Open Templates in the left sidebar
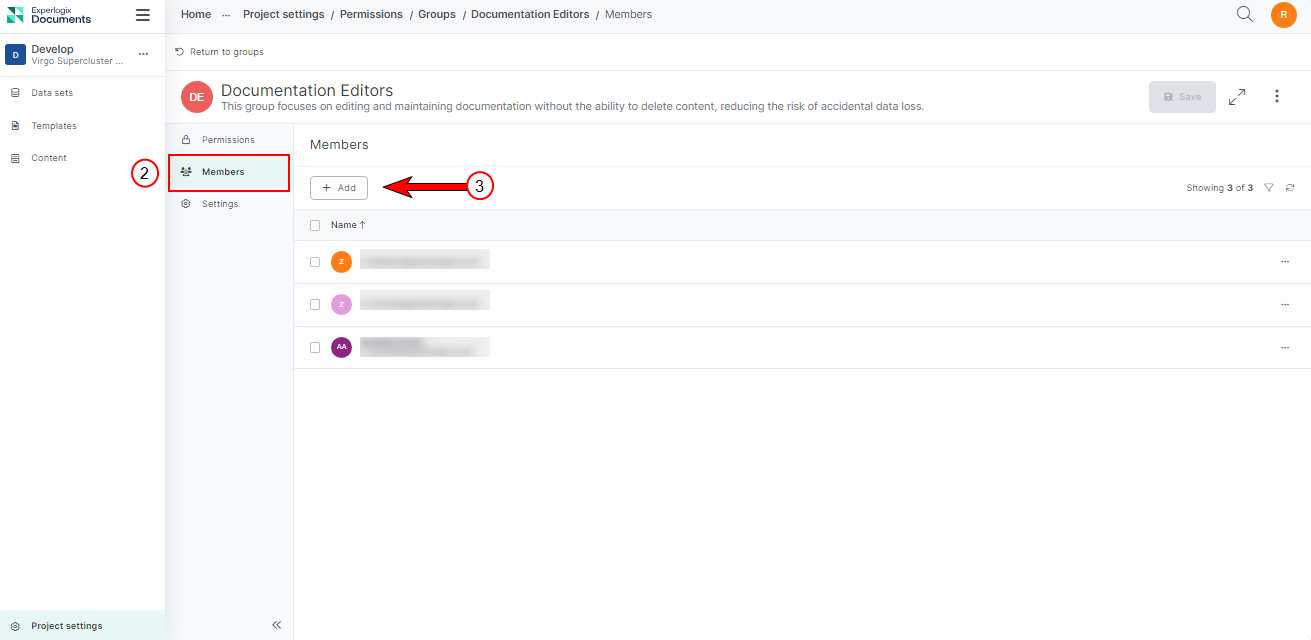The height and width of the screenshot is (640, 1311). click(x=54, y=126)
